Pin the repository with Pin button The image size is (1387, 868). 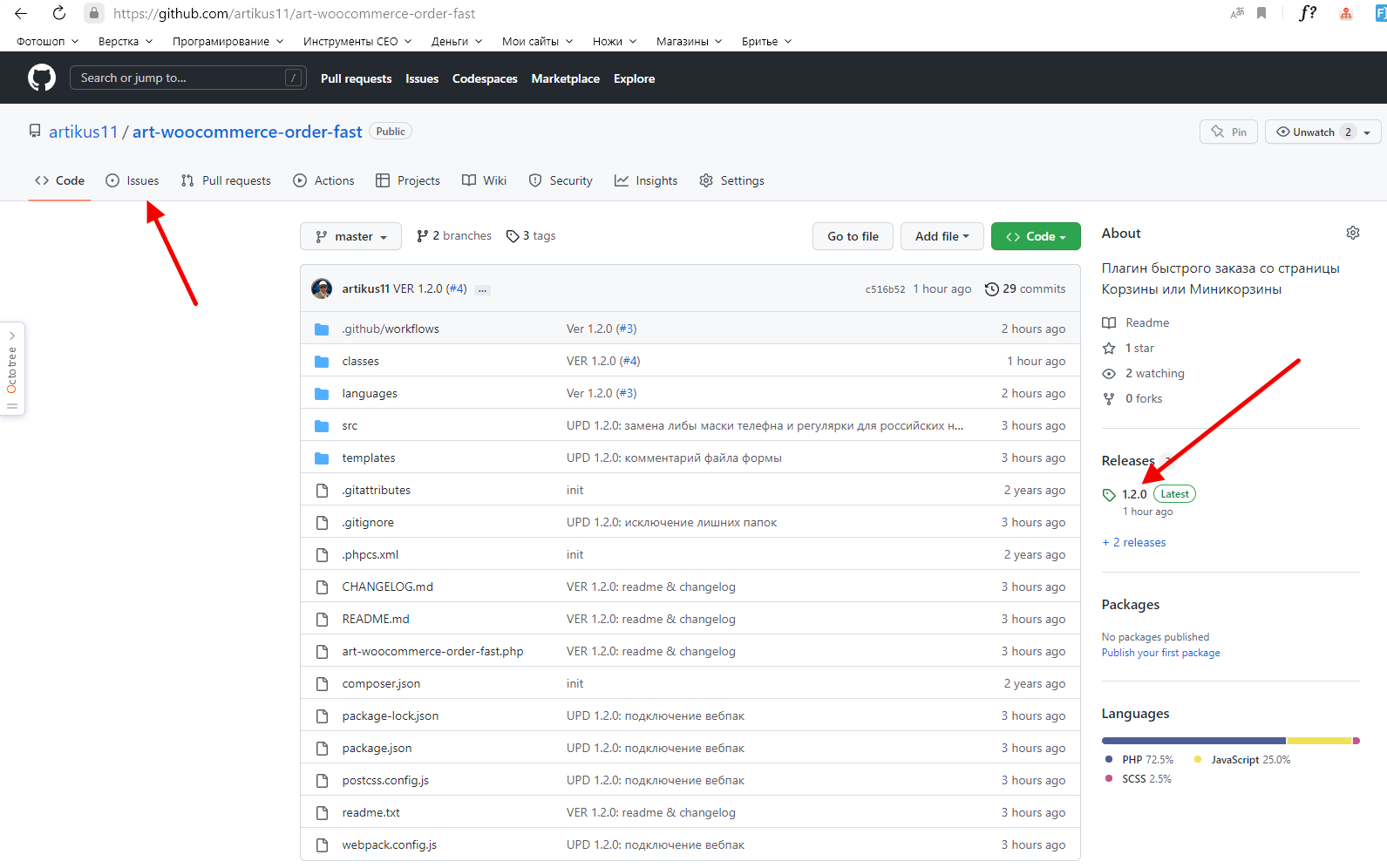click(x=1228, y=132)
